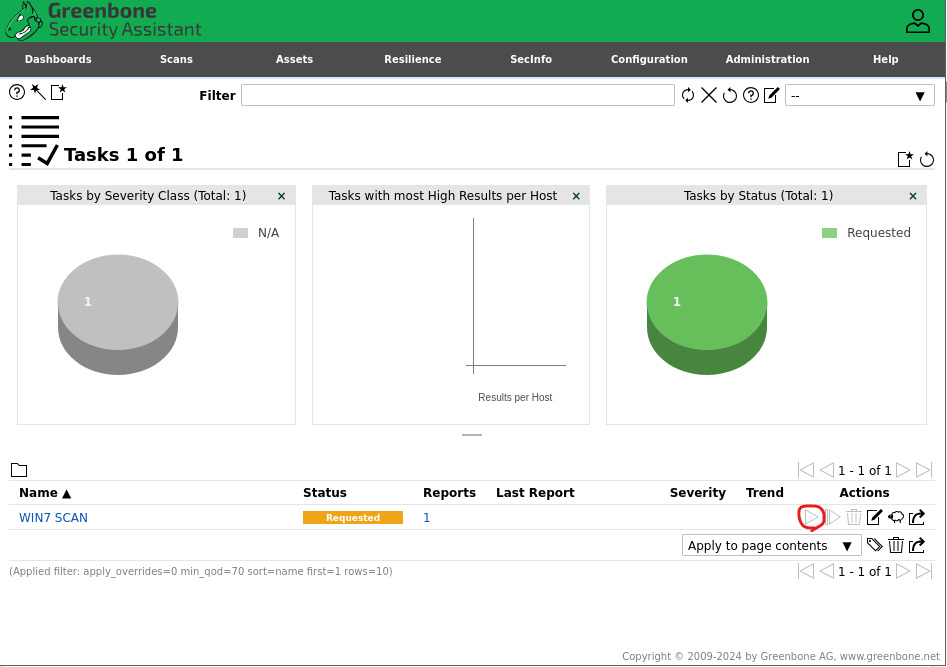Sort the table by Reports column
Screen dimensions: 947x667
click(x=449, y=492)
